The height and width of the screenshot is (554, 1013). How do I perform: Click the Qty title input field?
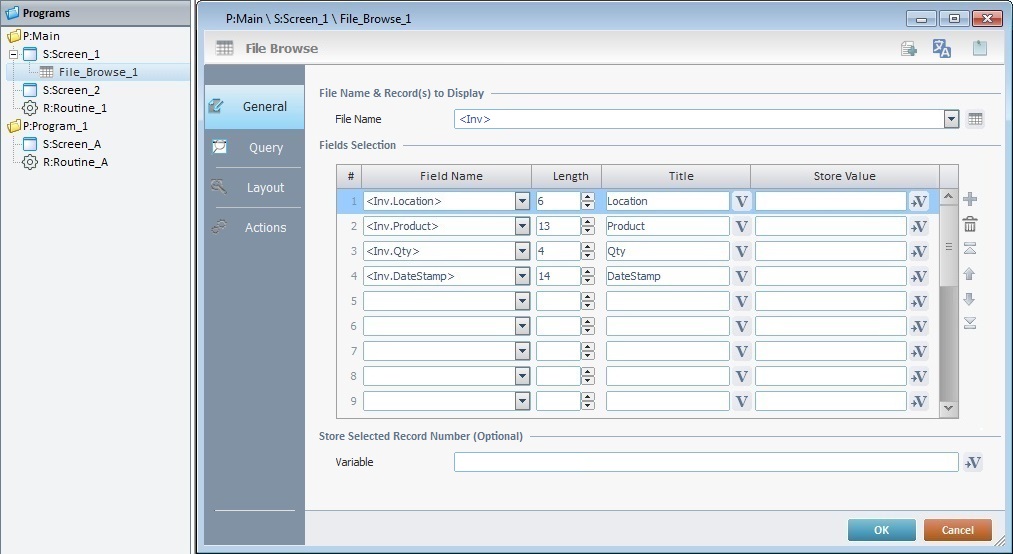point(667,251)
